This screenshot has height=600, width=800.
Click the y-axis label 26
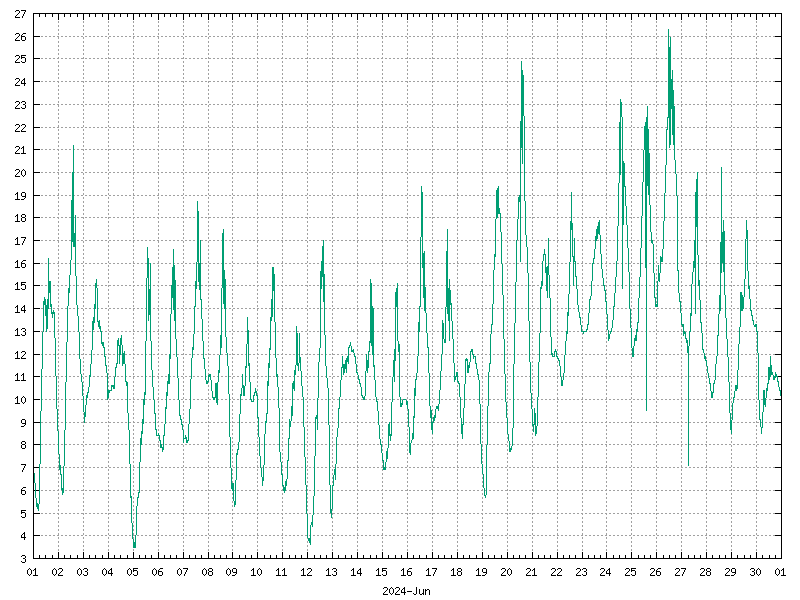coord(20,37)
